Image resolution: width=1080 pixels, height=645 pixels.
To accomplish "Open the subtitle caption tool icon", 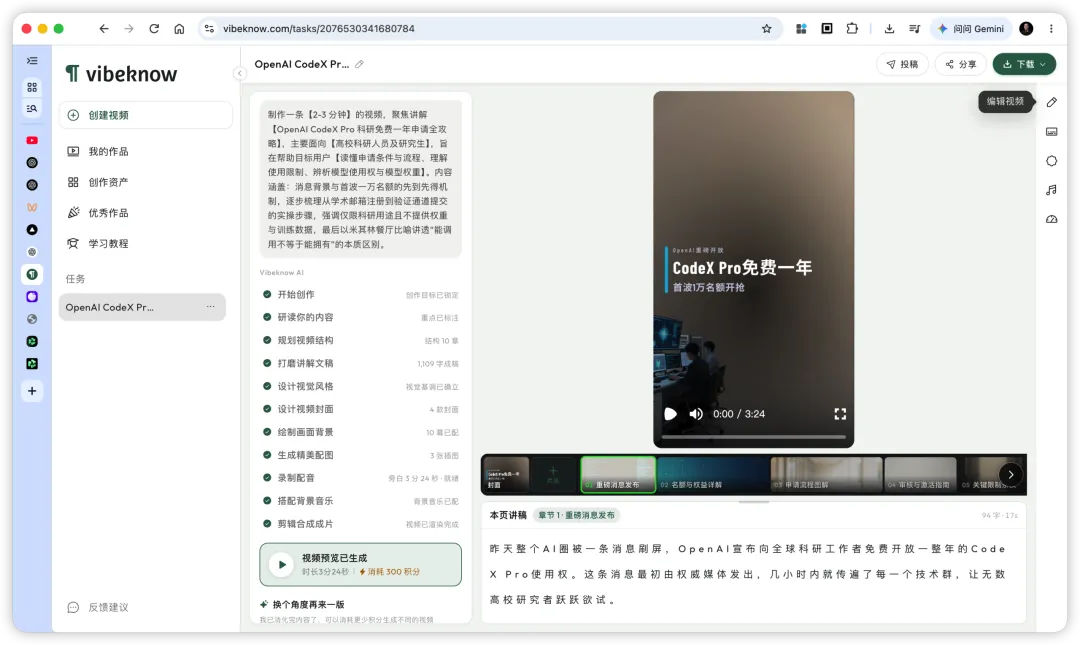I will (x=1051, y=132).
